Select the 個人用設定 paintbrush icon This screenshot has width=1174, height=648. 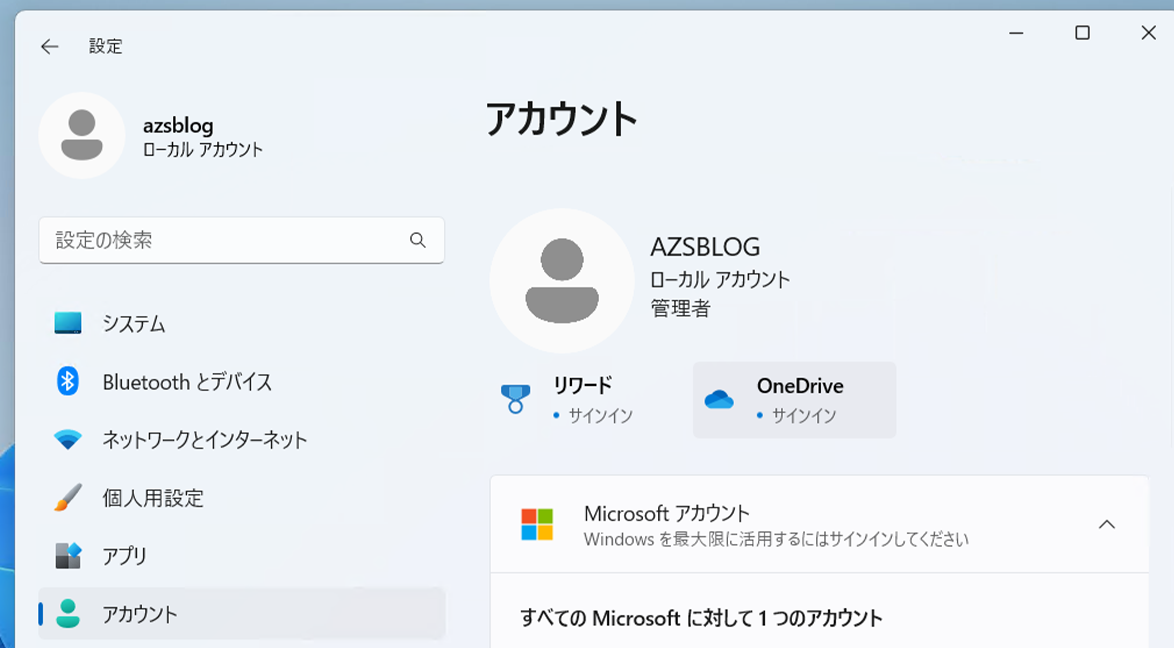click(x=70, y=498)
